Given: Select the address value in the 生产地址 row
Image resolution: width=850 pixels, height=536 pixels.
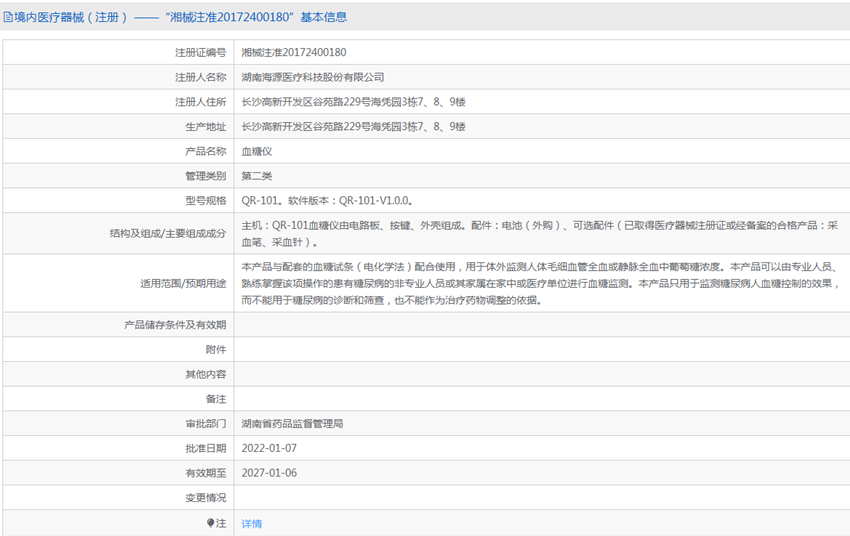Looking at the screenshot, I should coord(353,127).
